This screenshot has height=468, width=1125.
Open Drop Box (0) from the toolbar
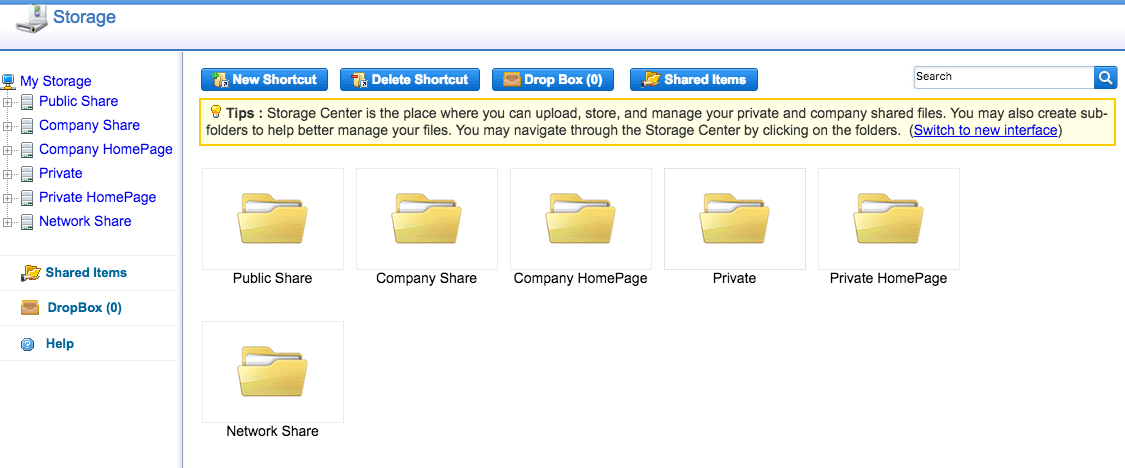[553, 80]
